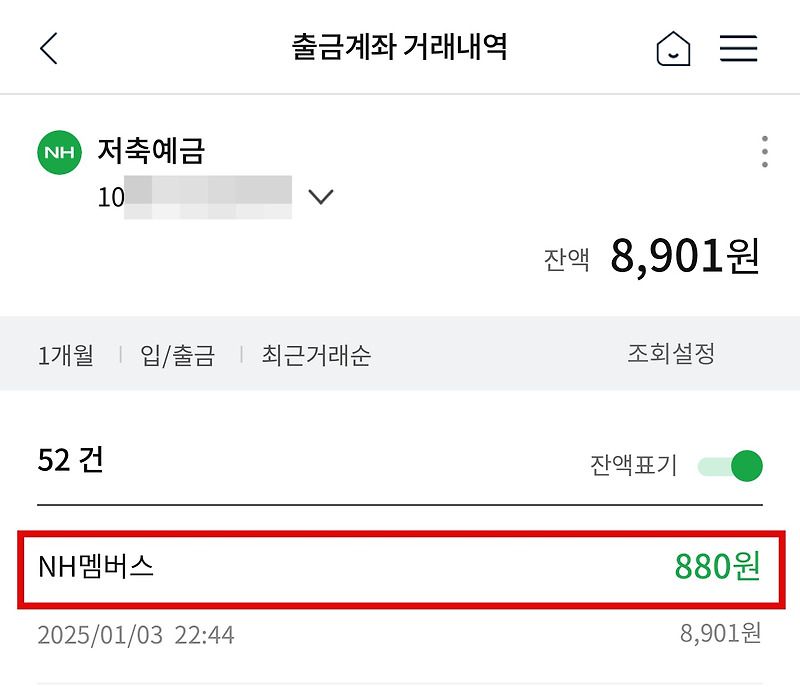Open the hamburger menu at top right
800x687 pixels.
click(738, 47)
